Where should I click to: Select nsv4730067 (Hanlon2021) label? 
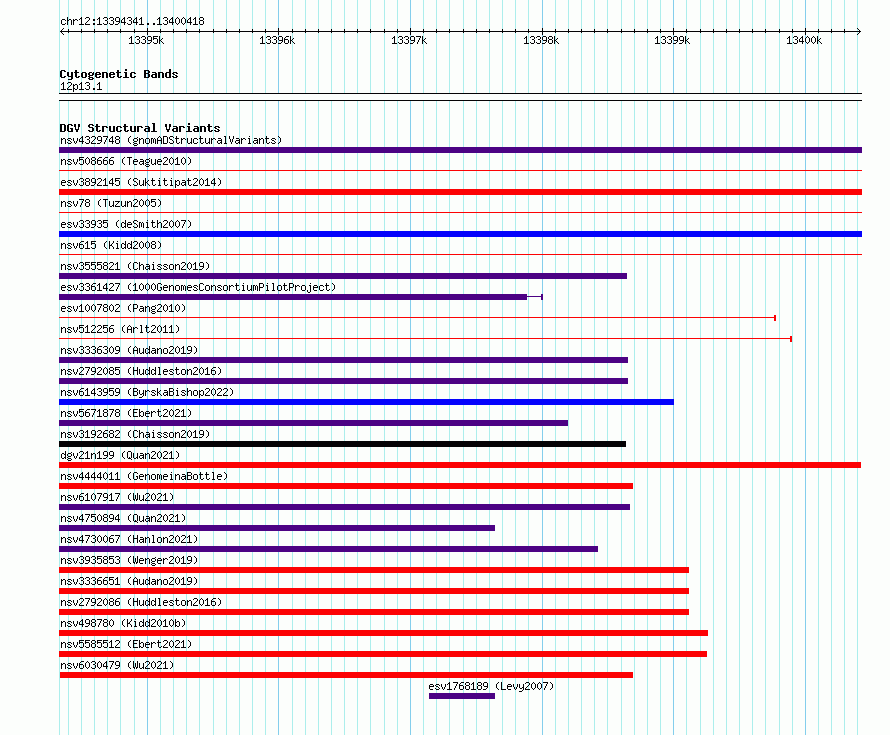[129, 539]
